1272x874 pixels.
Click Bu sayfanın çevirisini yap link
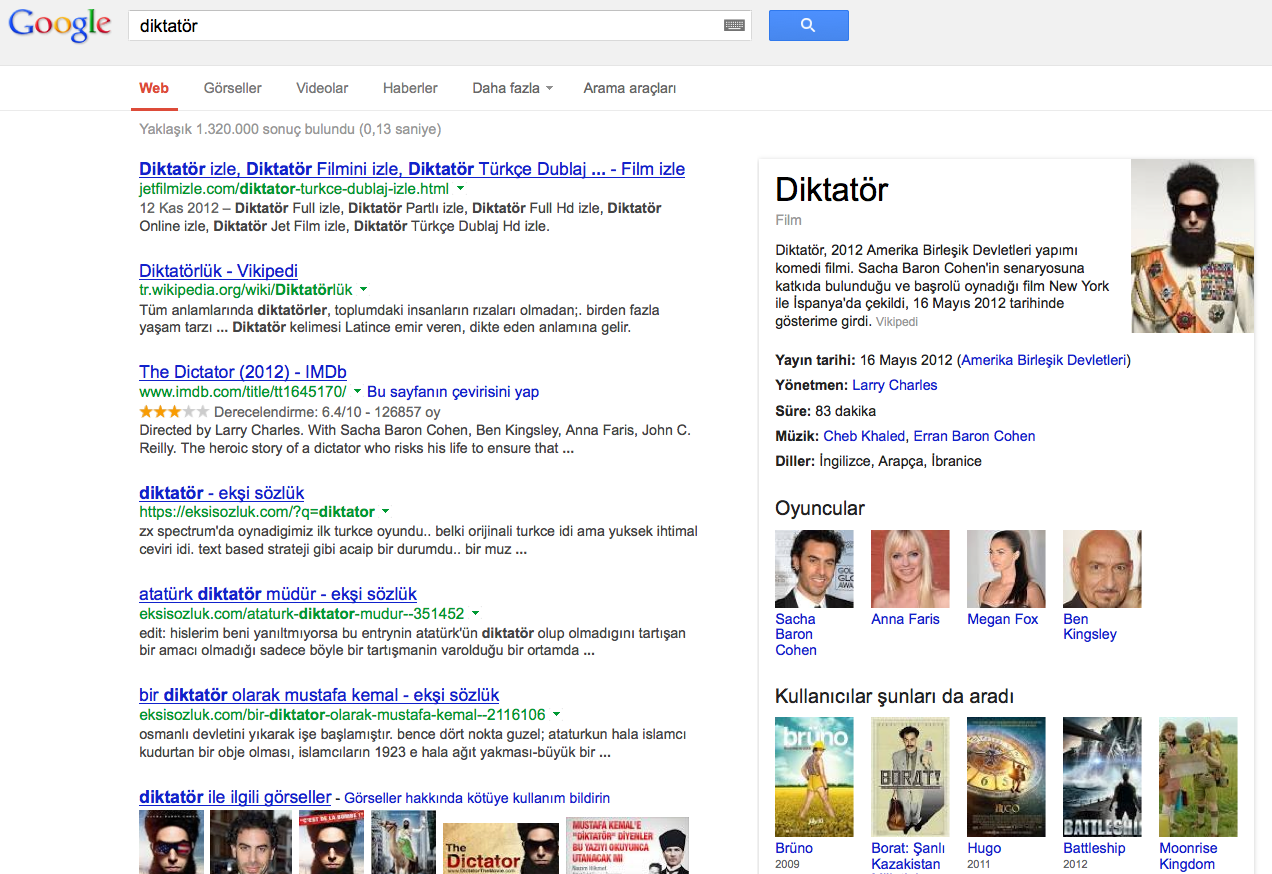(453, 392)
